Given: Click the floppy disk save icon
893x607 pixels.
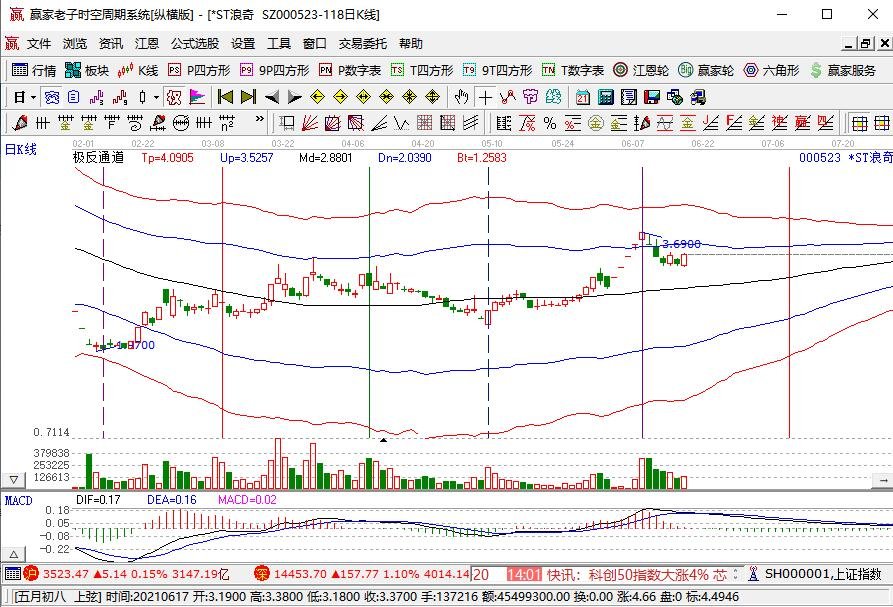Looking at the screenshot, I should pos(652,97).
